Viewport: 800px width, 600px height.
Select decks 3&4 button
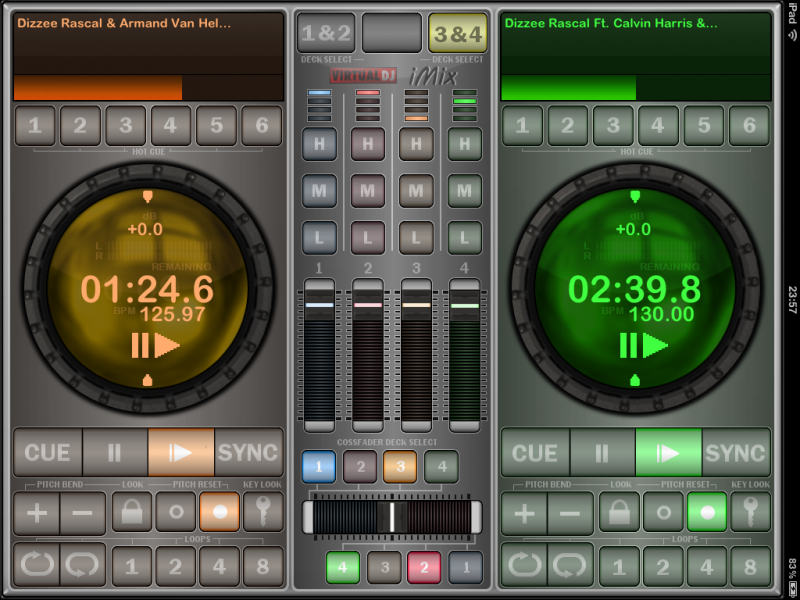point(458,33)
